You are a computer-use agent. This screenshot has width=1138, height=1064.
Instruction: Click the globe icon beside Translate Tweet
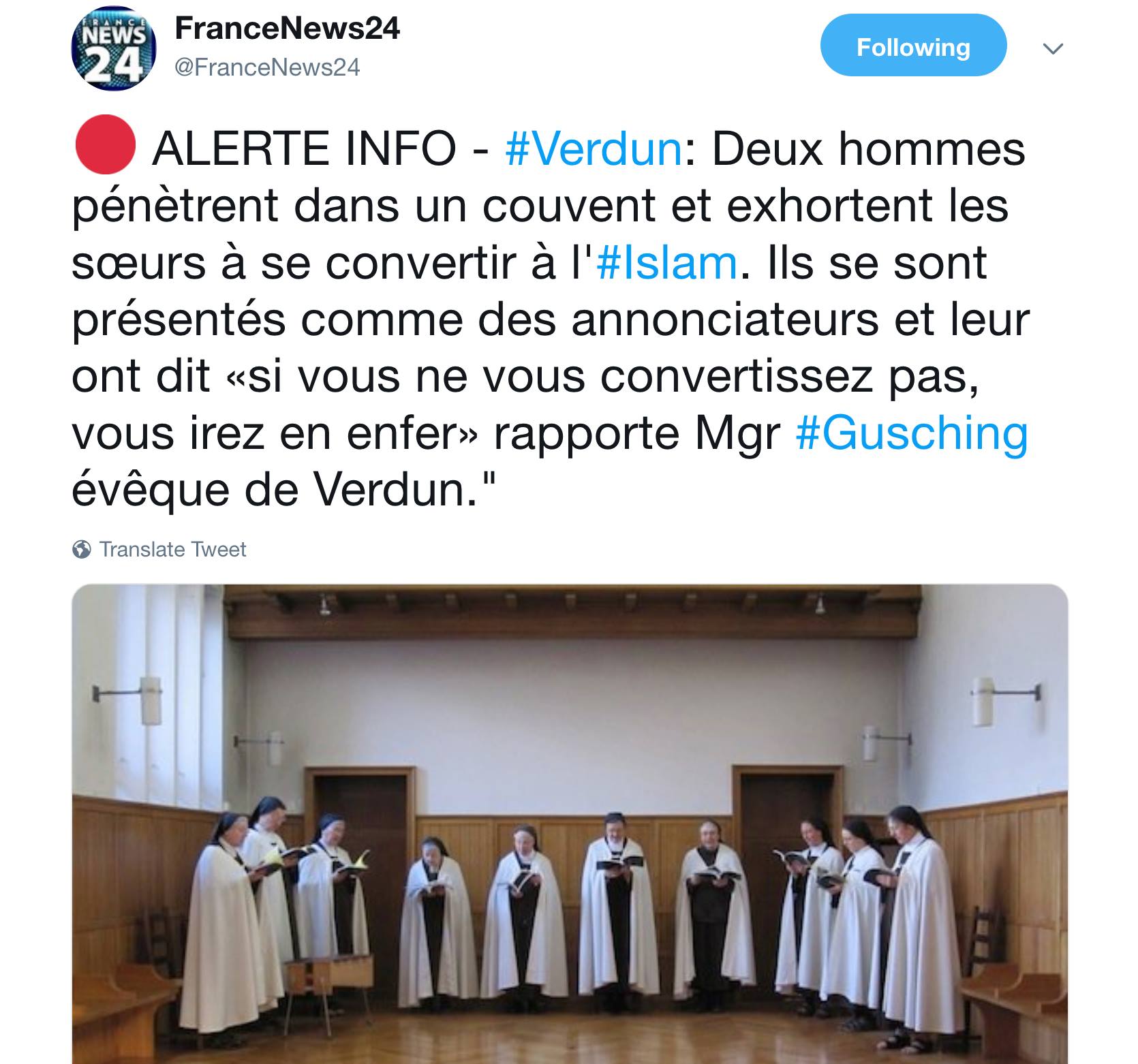click(x=82, y=549)
